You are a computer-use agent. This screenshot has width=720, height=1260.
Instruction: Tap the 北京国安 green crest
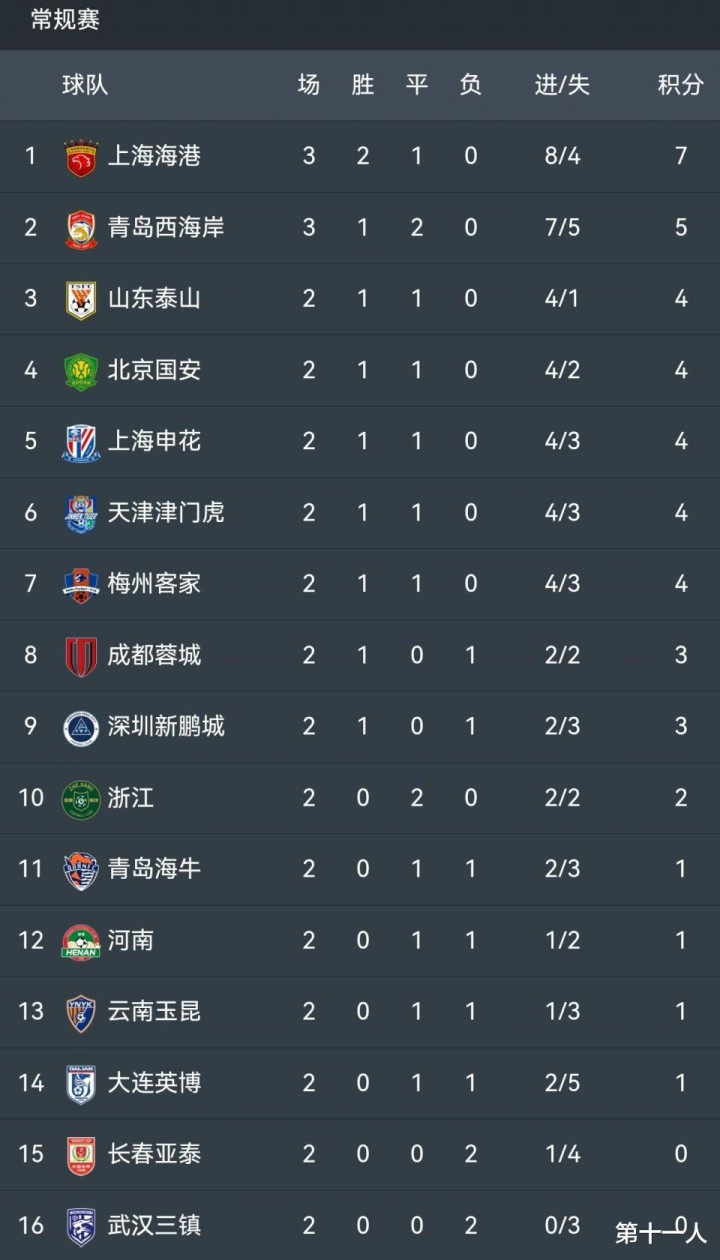(x=81, y=371)
